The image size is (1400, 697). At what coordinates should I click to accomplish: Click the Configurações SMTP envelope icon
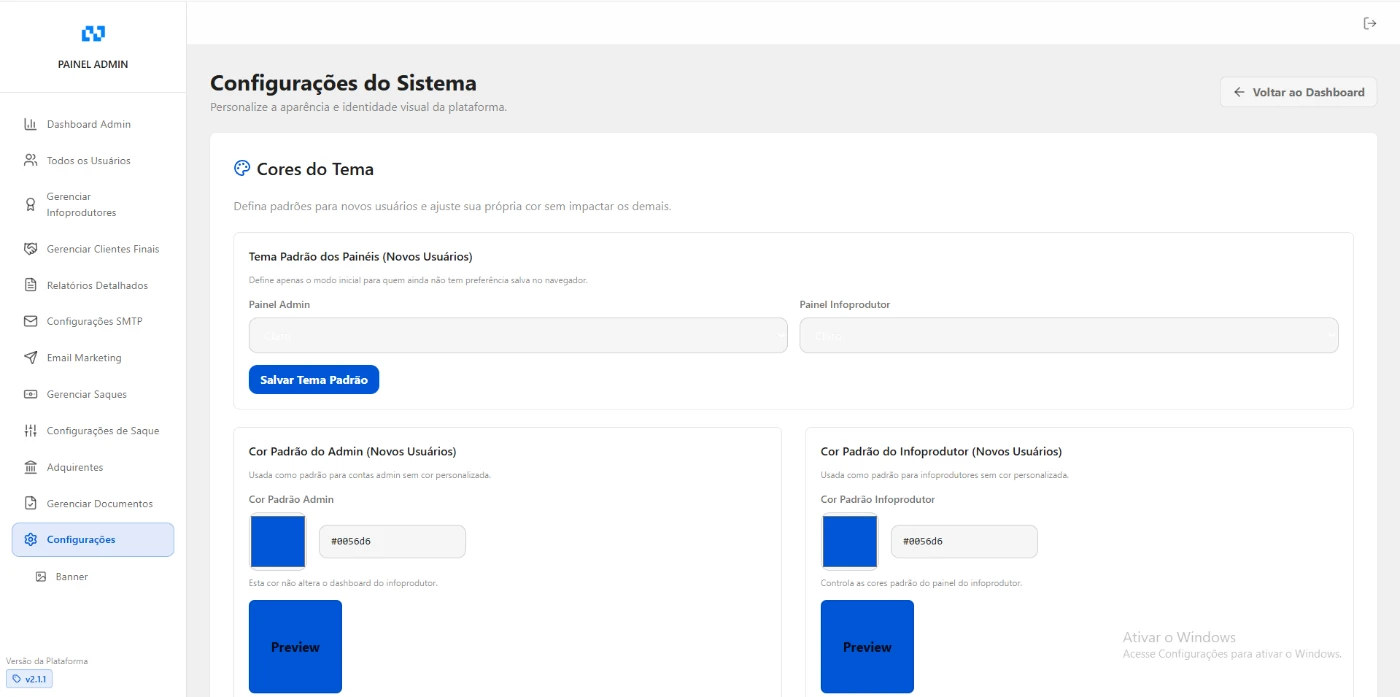[x=30, y=322]
